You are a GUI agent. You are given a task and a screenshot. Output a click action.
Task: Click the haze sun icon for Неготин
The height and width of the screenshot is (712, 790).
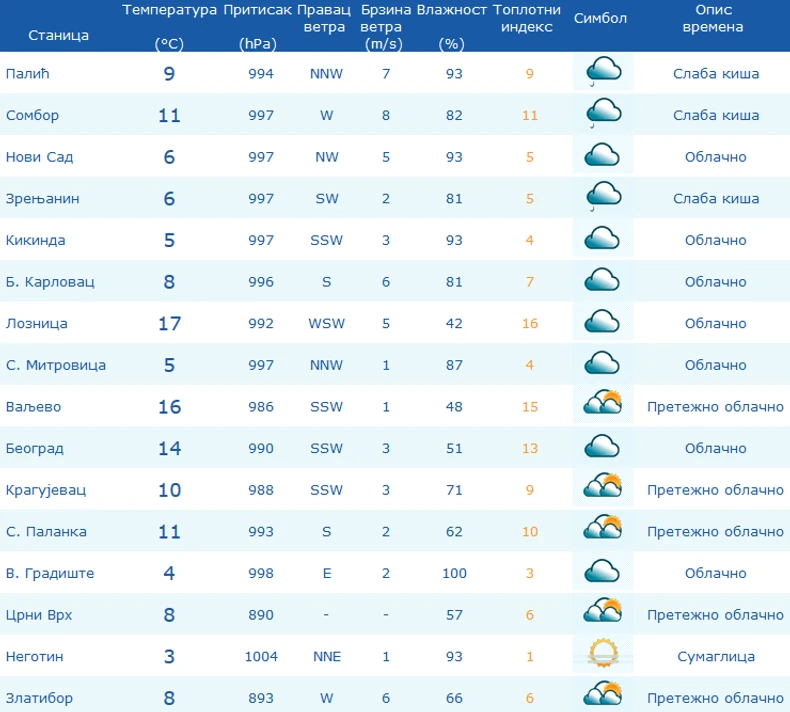click(603, 655)
